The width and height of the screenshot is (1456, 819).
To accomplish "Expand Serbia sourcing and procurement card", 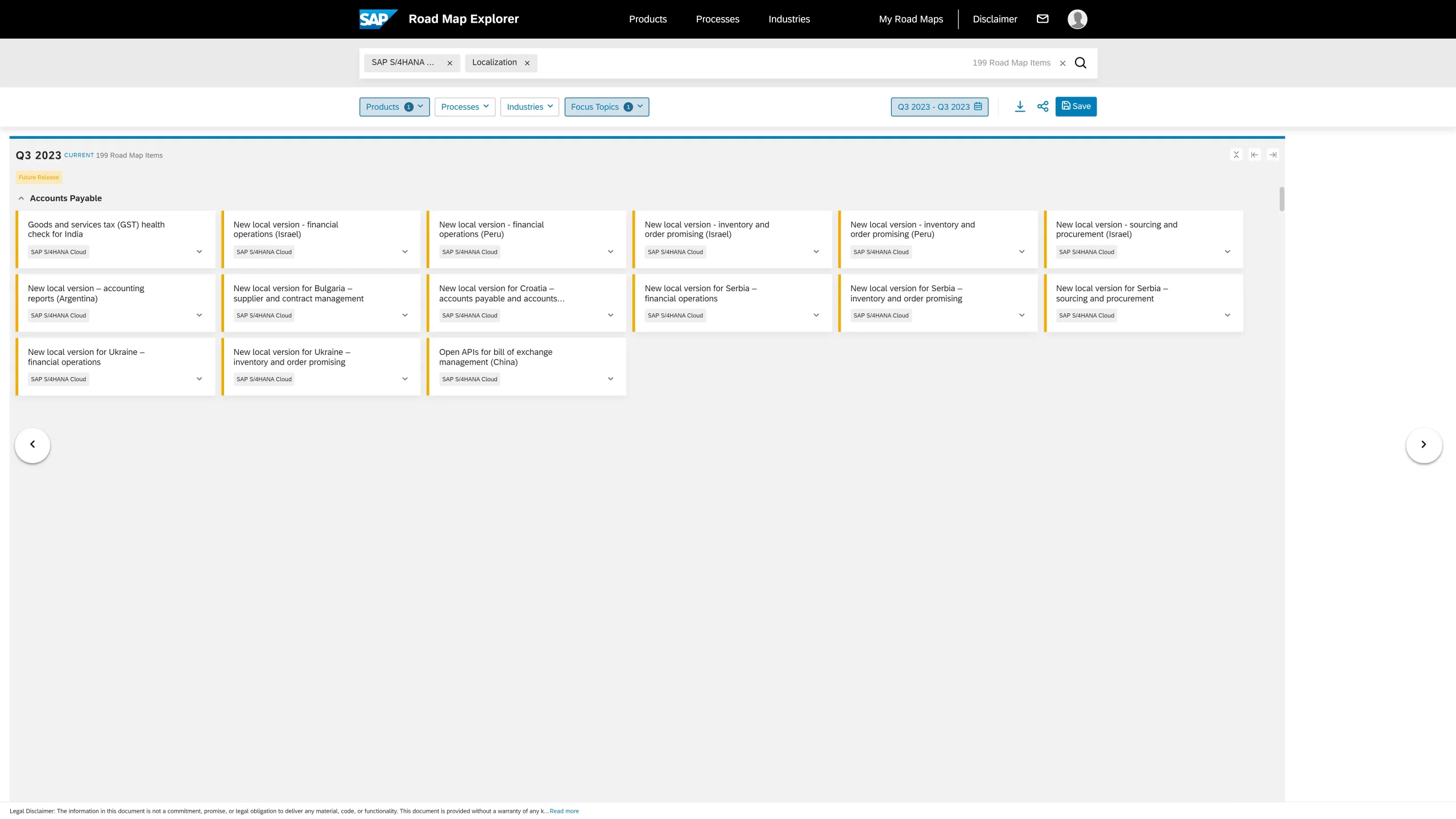I will tap(1227, 316).
